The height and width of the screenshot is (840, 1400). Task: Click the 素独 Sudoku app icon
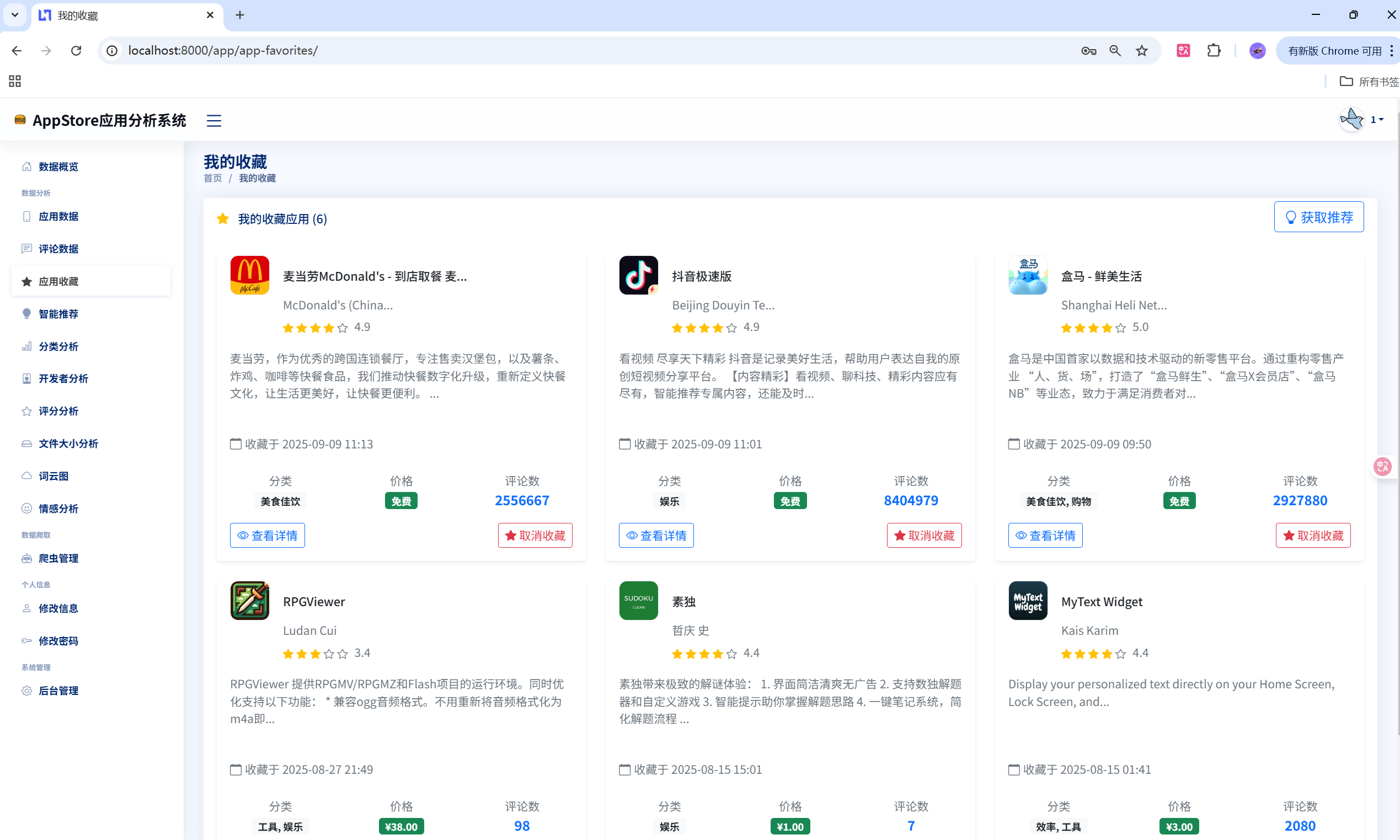(639, 601)
